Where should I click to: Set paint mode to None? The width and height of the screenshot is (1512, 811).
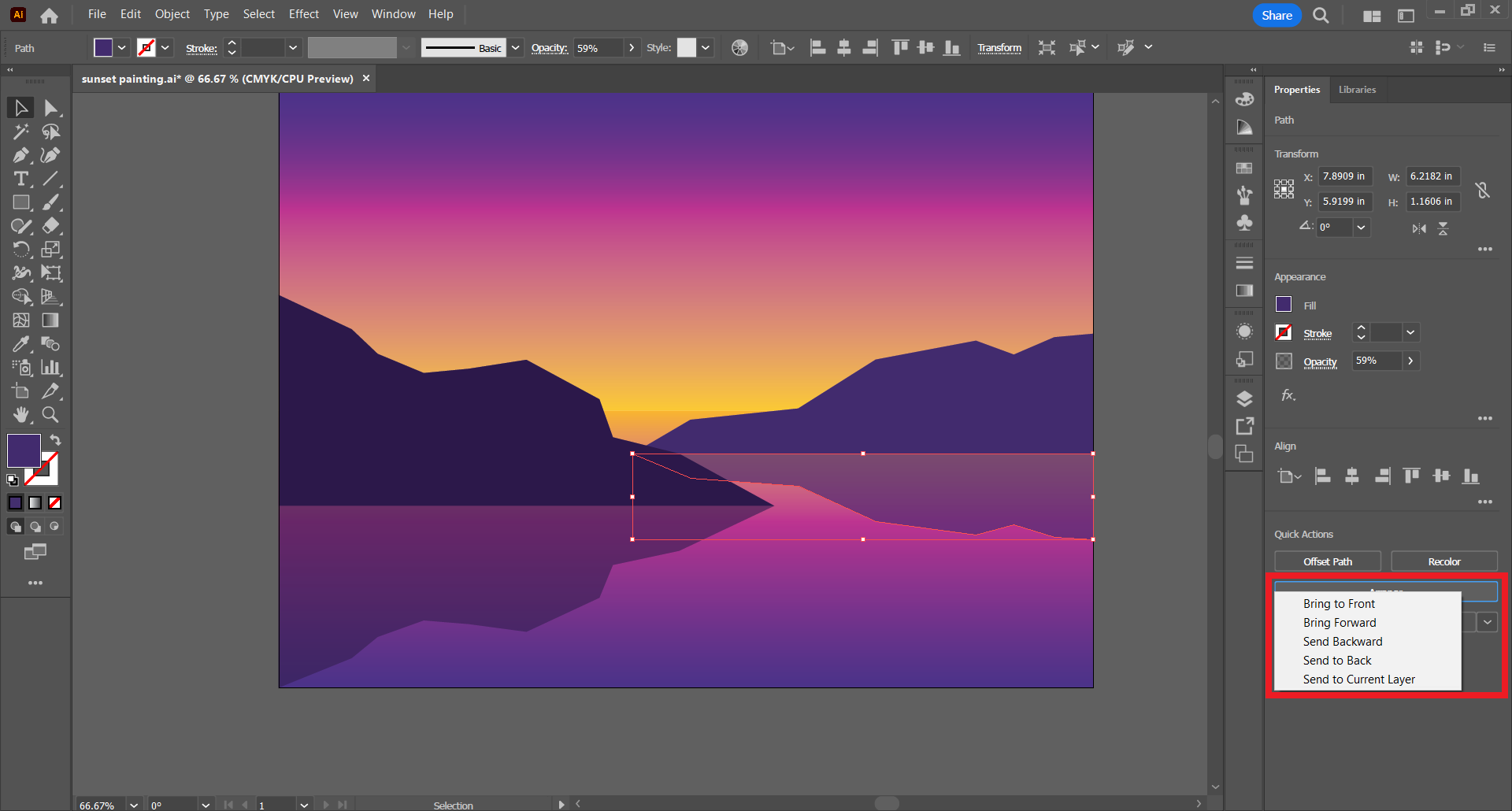tap(55, 502)
